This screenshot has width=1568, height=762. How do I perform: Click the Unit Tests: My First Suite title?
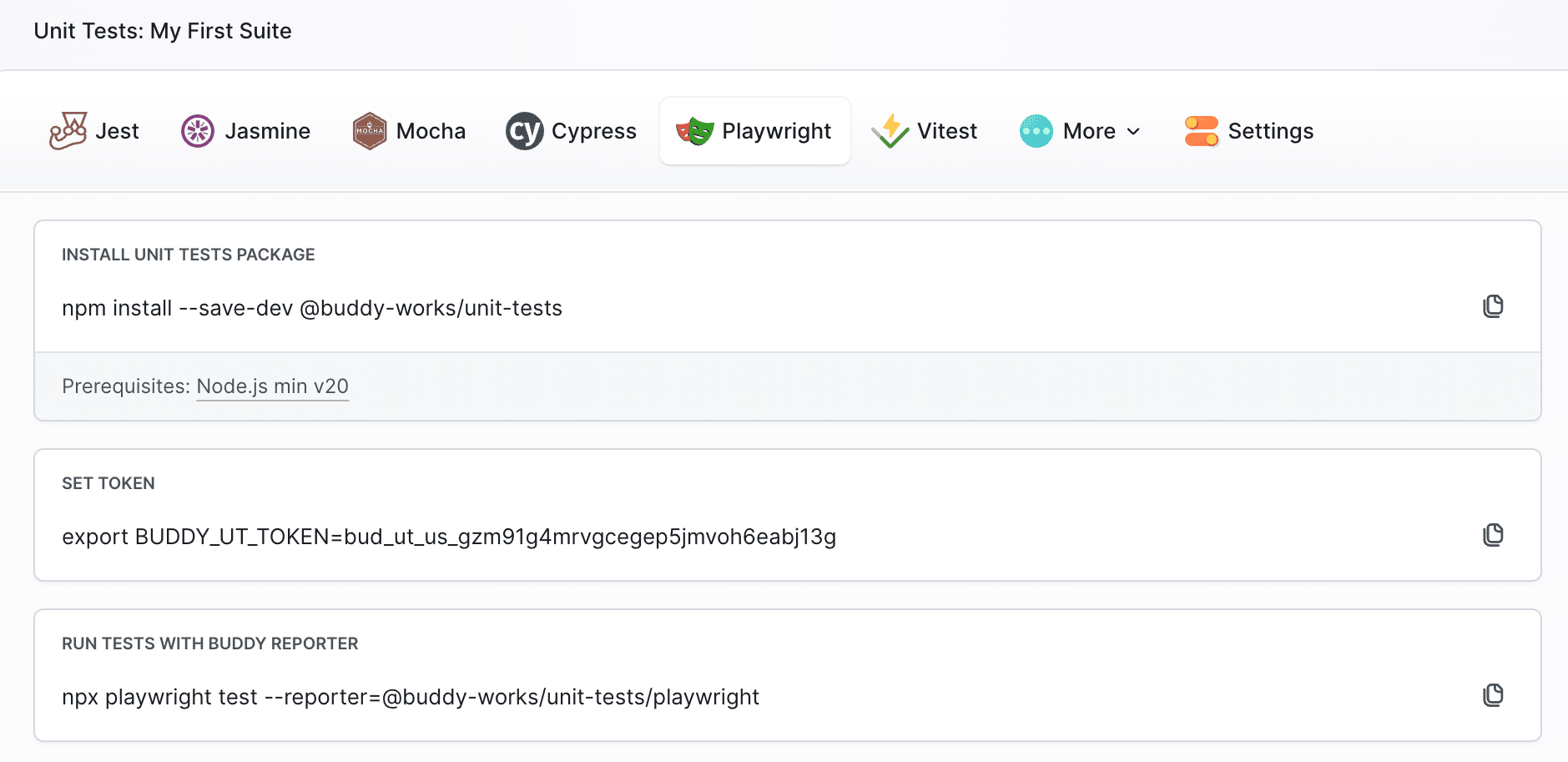(163, 31)
